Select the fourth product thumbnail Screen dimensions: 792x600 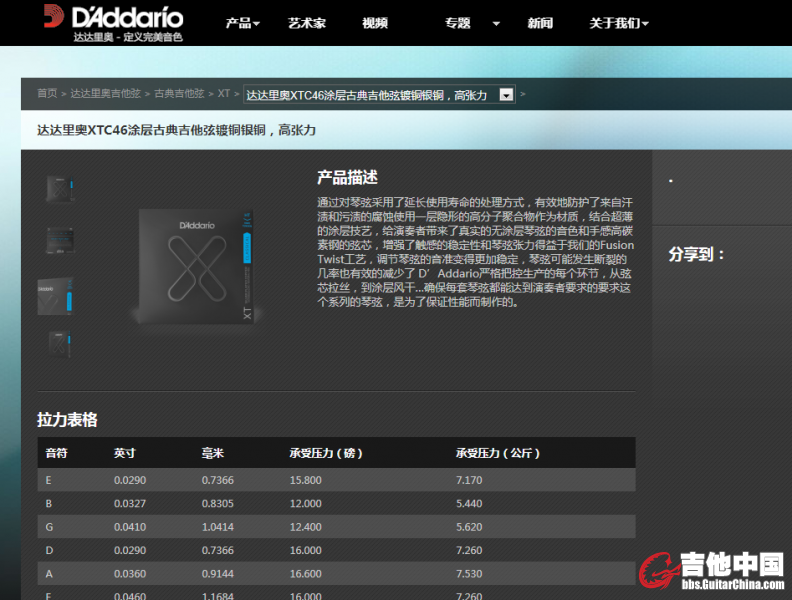point(60,344)
